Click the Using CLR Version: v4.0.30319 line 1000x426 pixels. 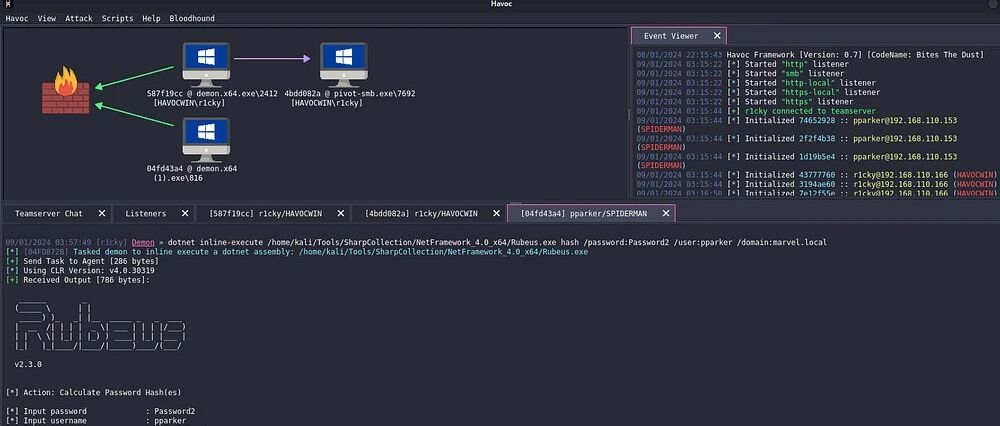click(x=80, y=270)
